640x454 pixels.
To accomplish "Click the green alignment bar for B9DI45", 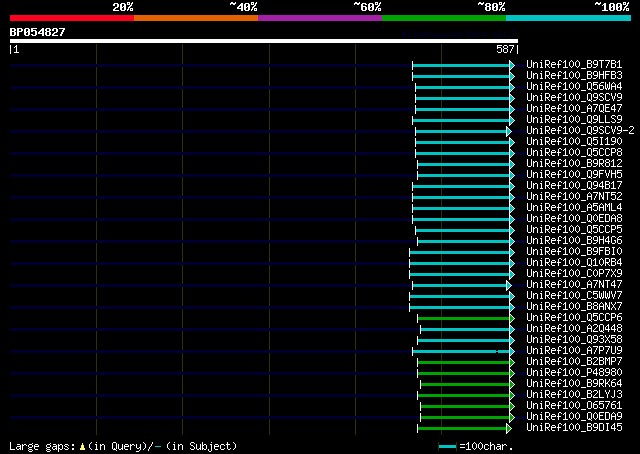I will [x=464, y=428].
